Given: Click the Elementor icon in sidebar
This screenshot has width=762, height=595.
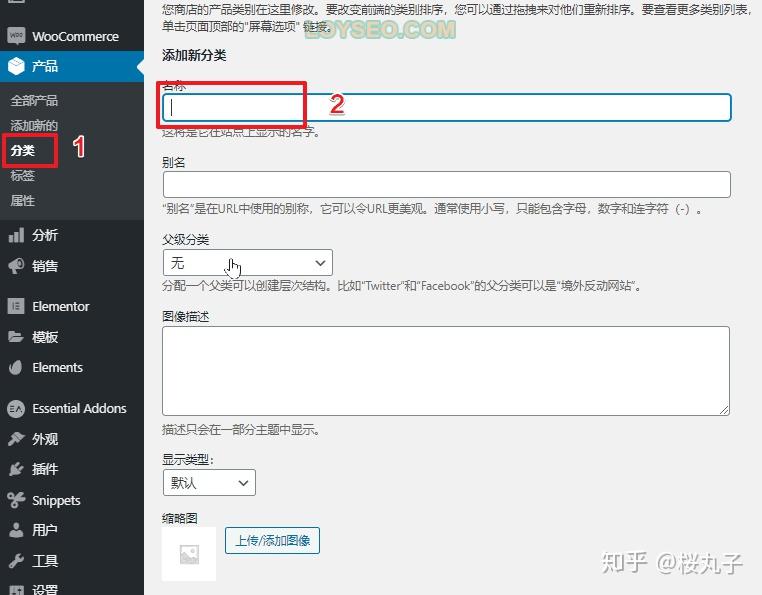Looking at the screenshot, I should [16, 306].
